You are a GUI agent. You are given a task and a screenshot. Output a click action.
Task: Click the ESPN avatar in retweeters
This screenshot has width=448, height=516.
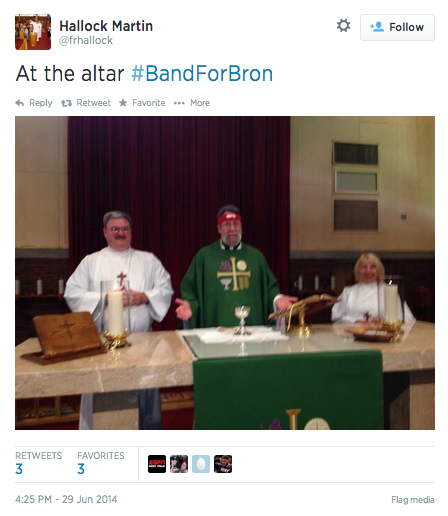pos(157,464)
